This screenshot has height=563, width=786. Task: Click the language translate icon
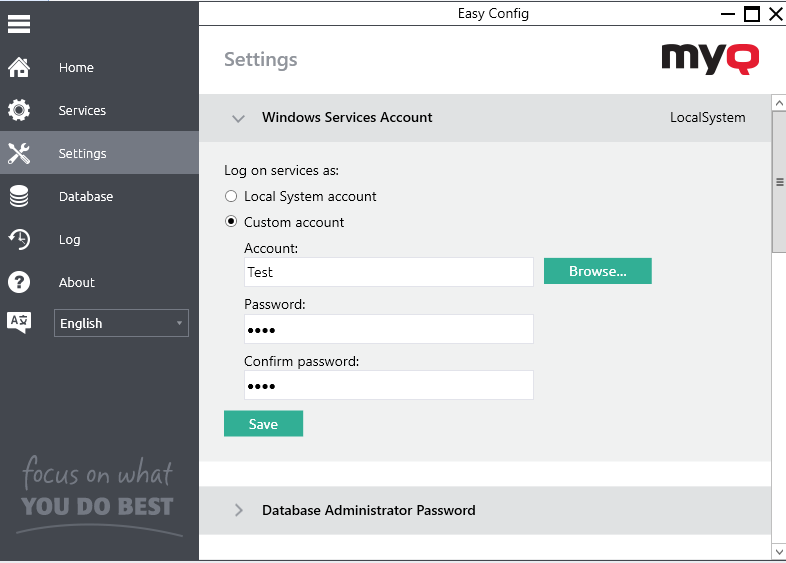pyautogui.click(x=19, y=322)
